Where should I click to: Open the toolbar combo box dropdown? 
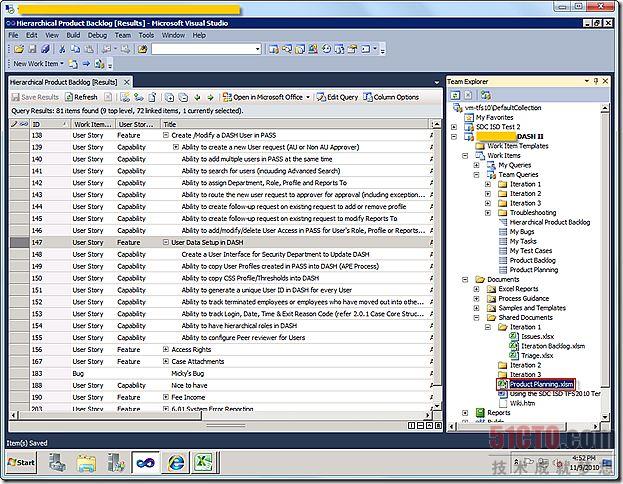tap(257, 49)
